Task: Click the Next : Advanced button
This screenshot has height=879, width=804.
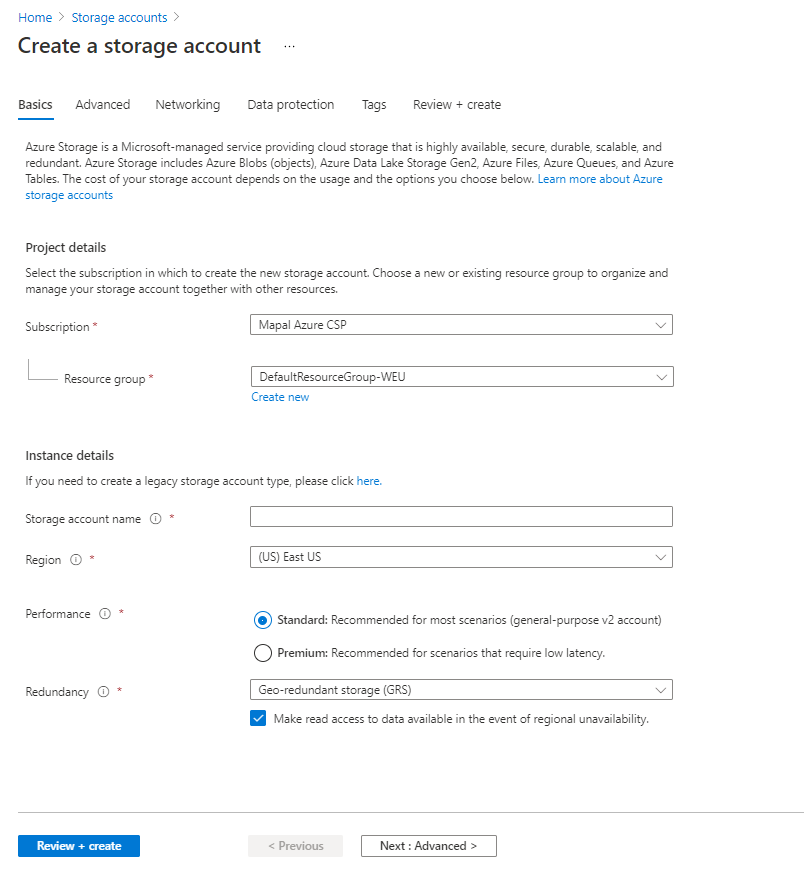Action: 428,846
